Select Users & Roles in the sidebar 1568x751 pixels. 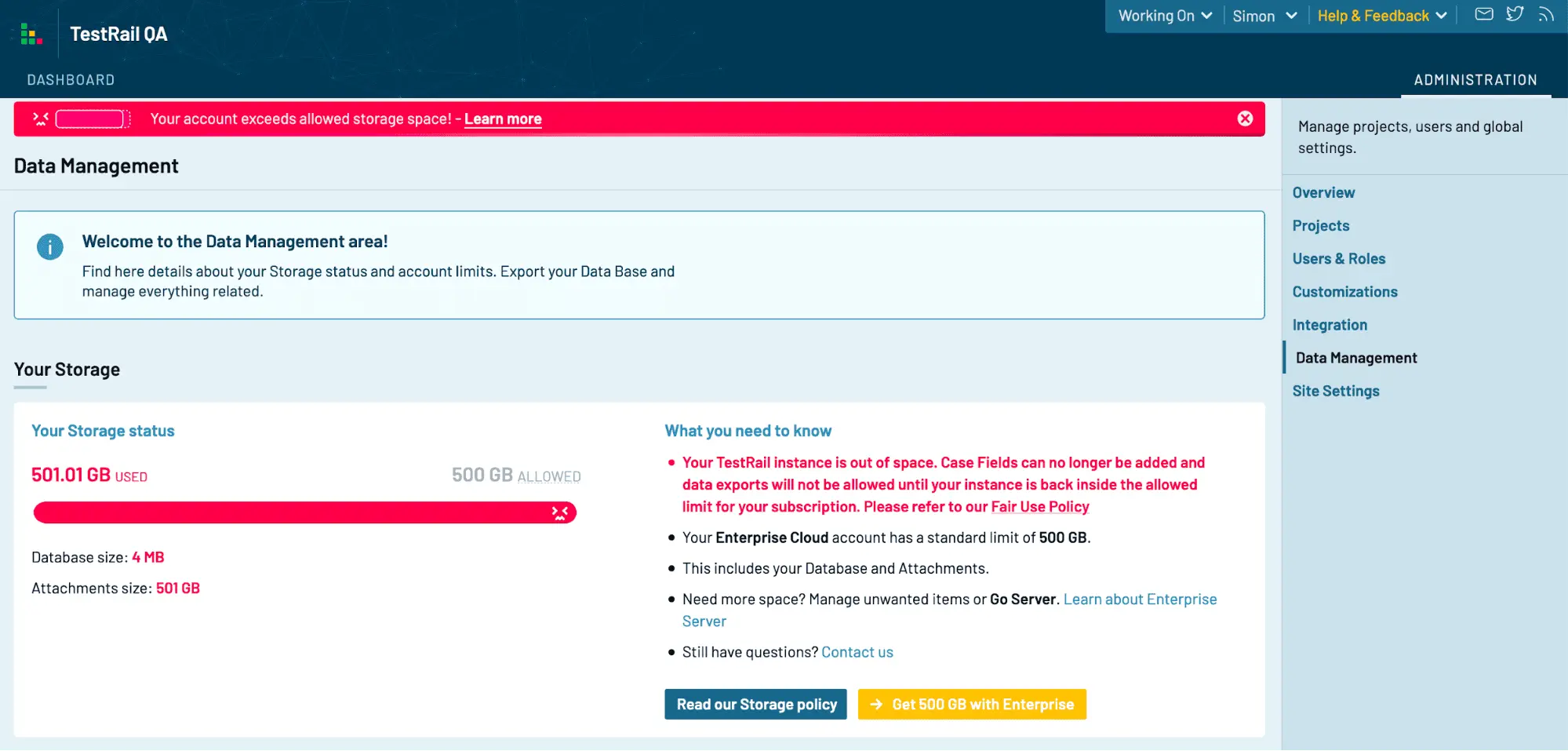tap(1339, 259)
